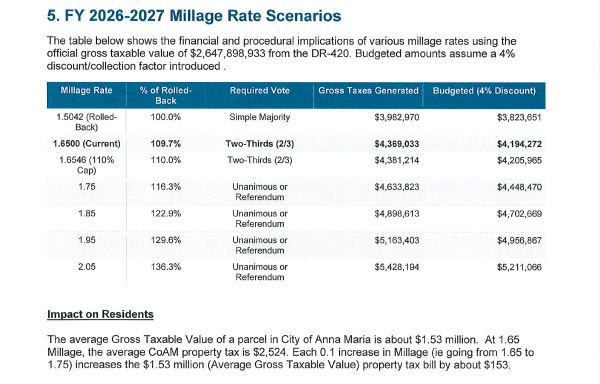Click the 116.3% rolled-back percentage
This screenshot has width=600, height=384.
coord(166,187)
